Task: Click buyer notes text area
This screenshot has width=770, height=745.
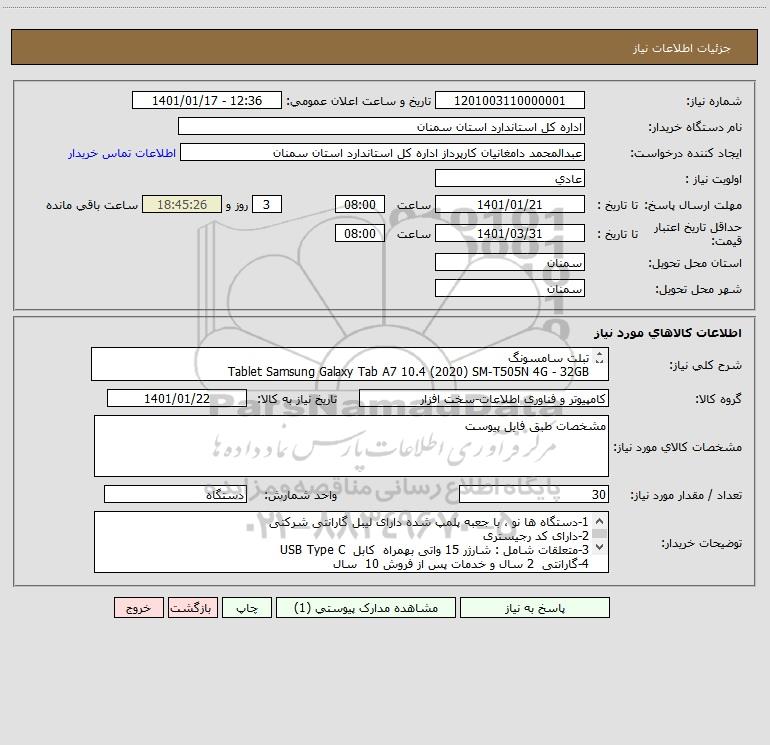Action: tap(351, 542)
